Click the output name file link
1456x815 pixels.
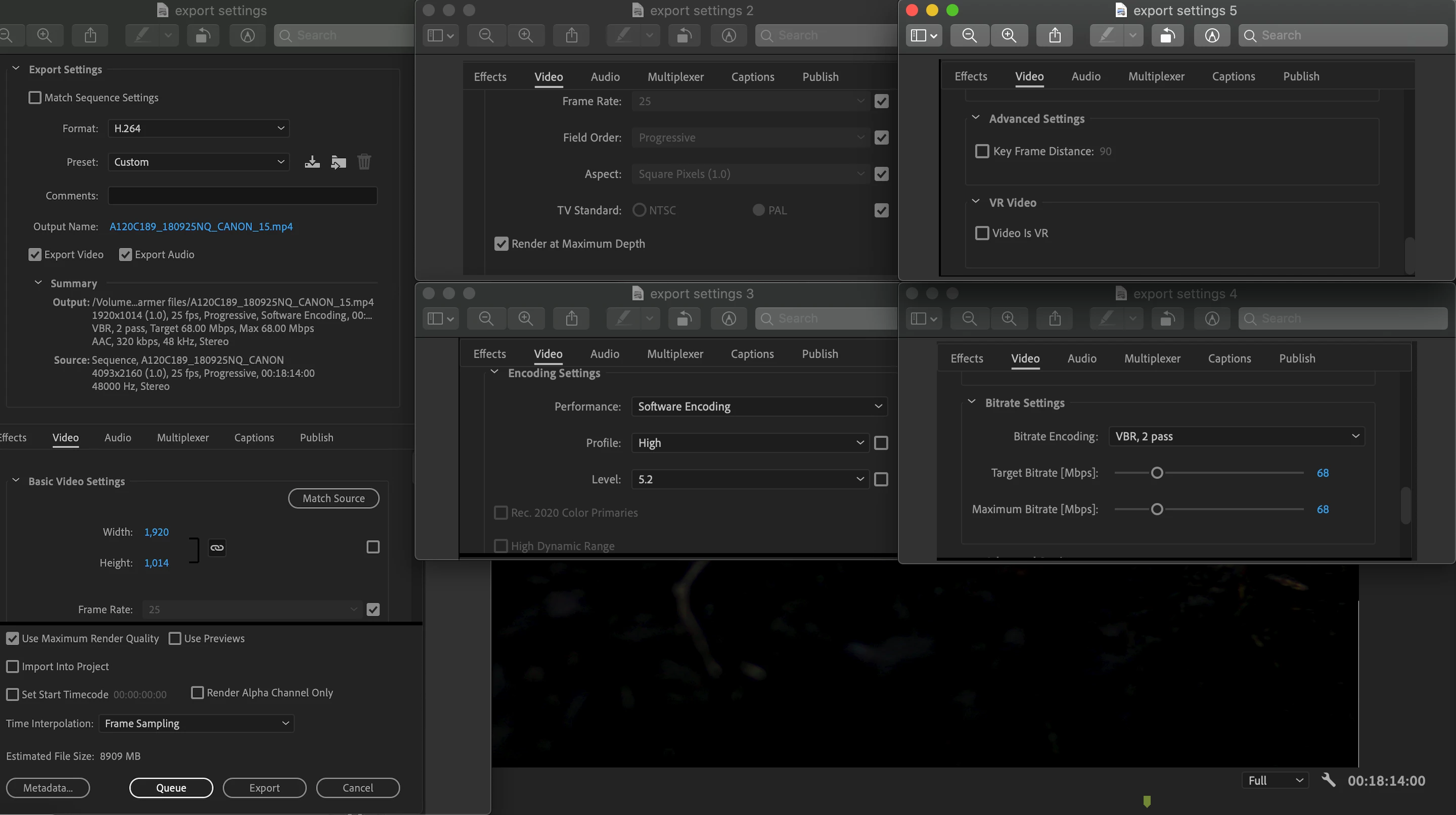coord(201,227)
